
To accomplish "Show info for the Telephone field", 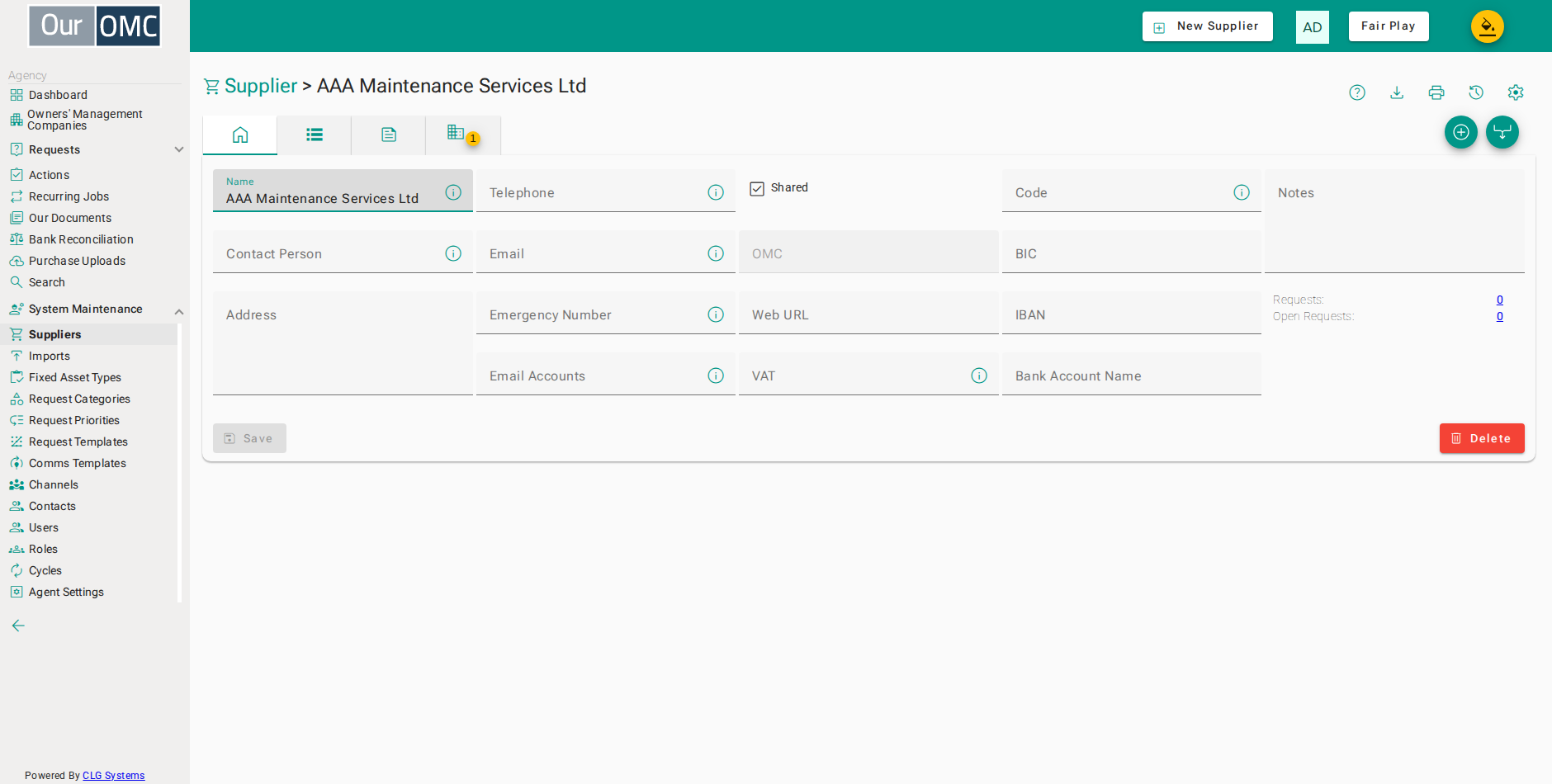I will (x=716, y=192).
